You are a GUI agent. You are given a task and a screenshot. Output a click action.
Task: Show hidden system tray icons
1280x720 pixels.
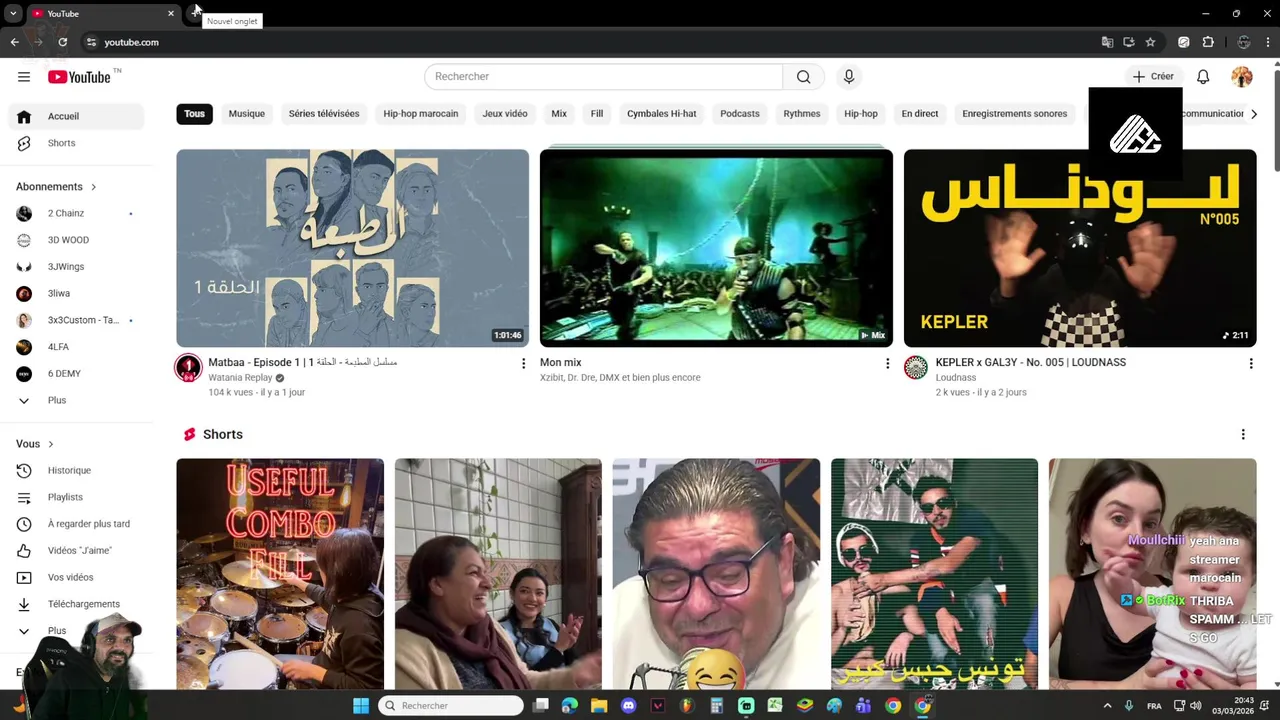coord(1107,706)
